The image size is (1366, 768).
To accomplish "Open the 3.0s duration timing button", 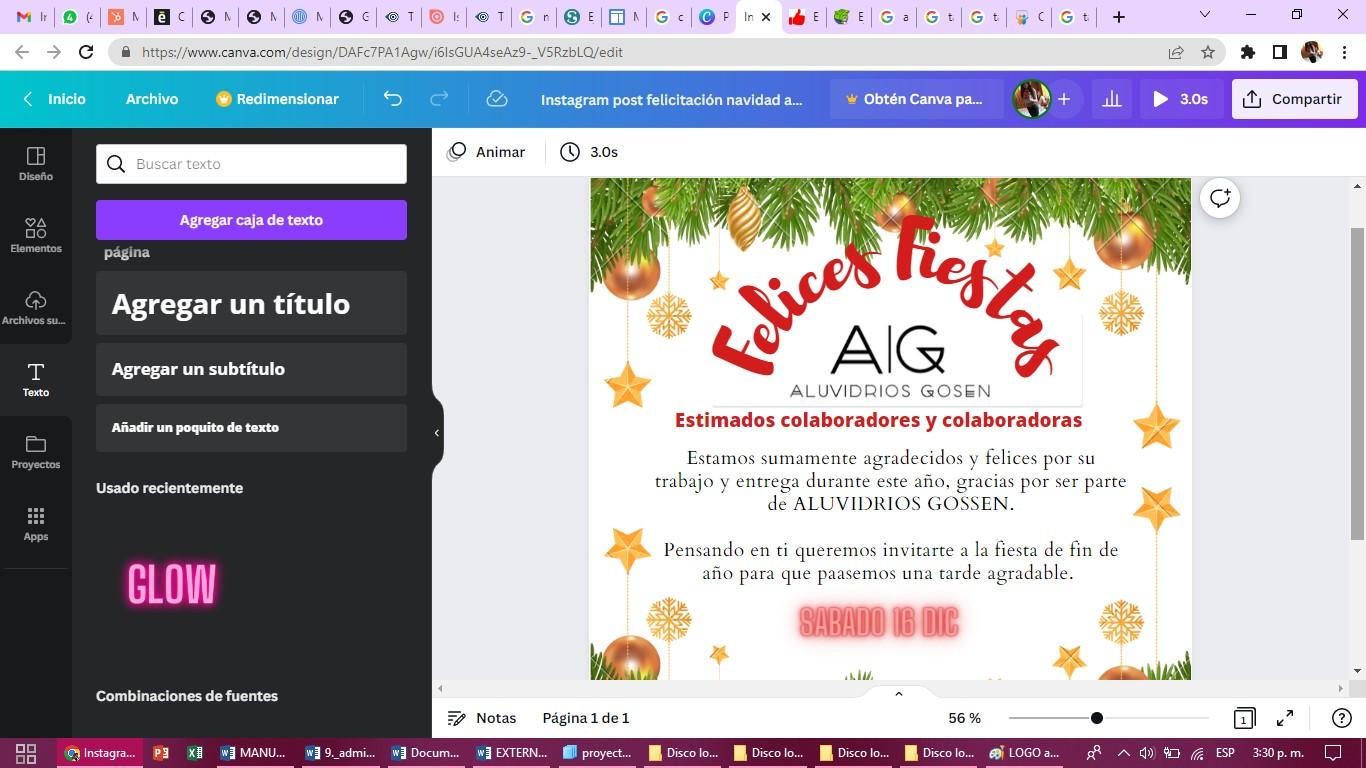I will pyautogui.click(x=589, y=152).
